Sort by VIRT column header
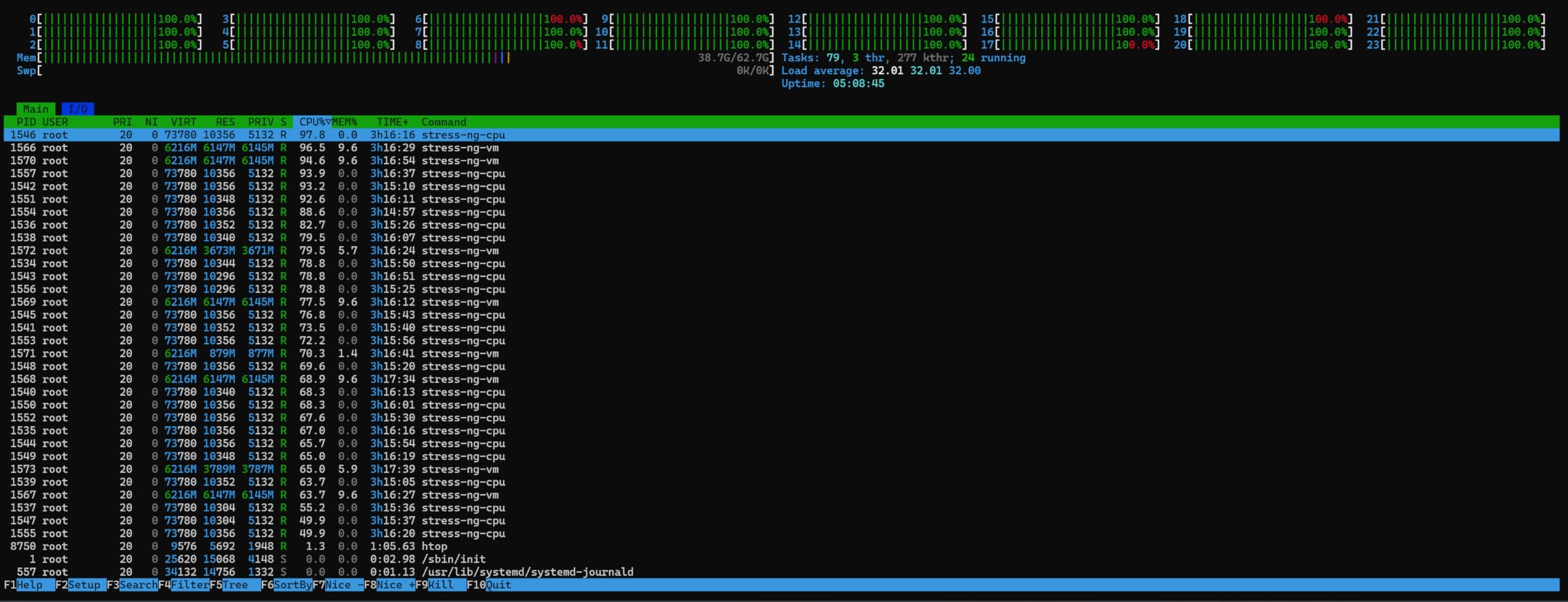 pyautogui.click(x=183, y=122)
